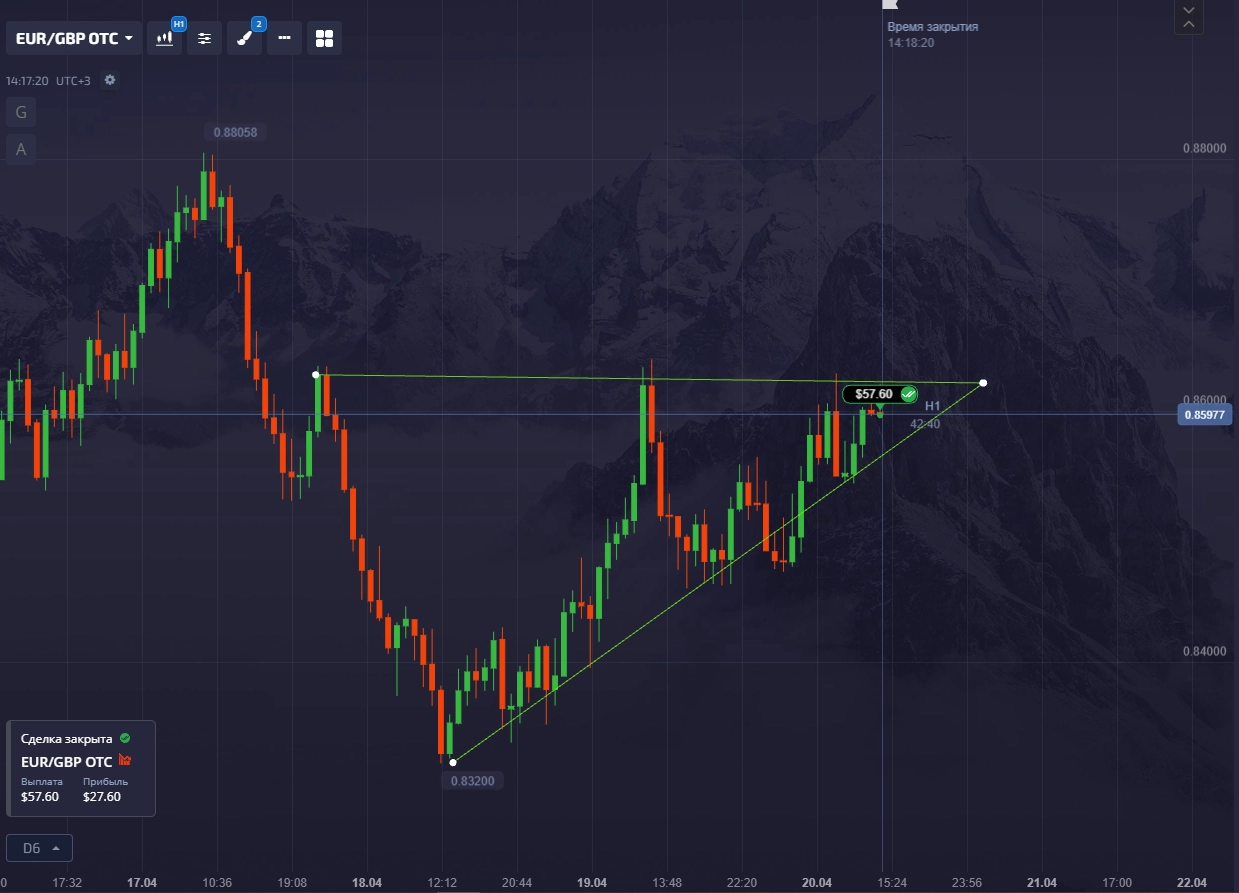Open chart indicator settings sliders
This screenshot has height=893, width=1239.
[x=205, y=38]
